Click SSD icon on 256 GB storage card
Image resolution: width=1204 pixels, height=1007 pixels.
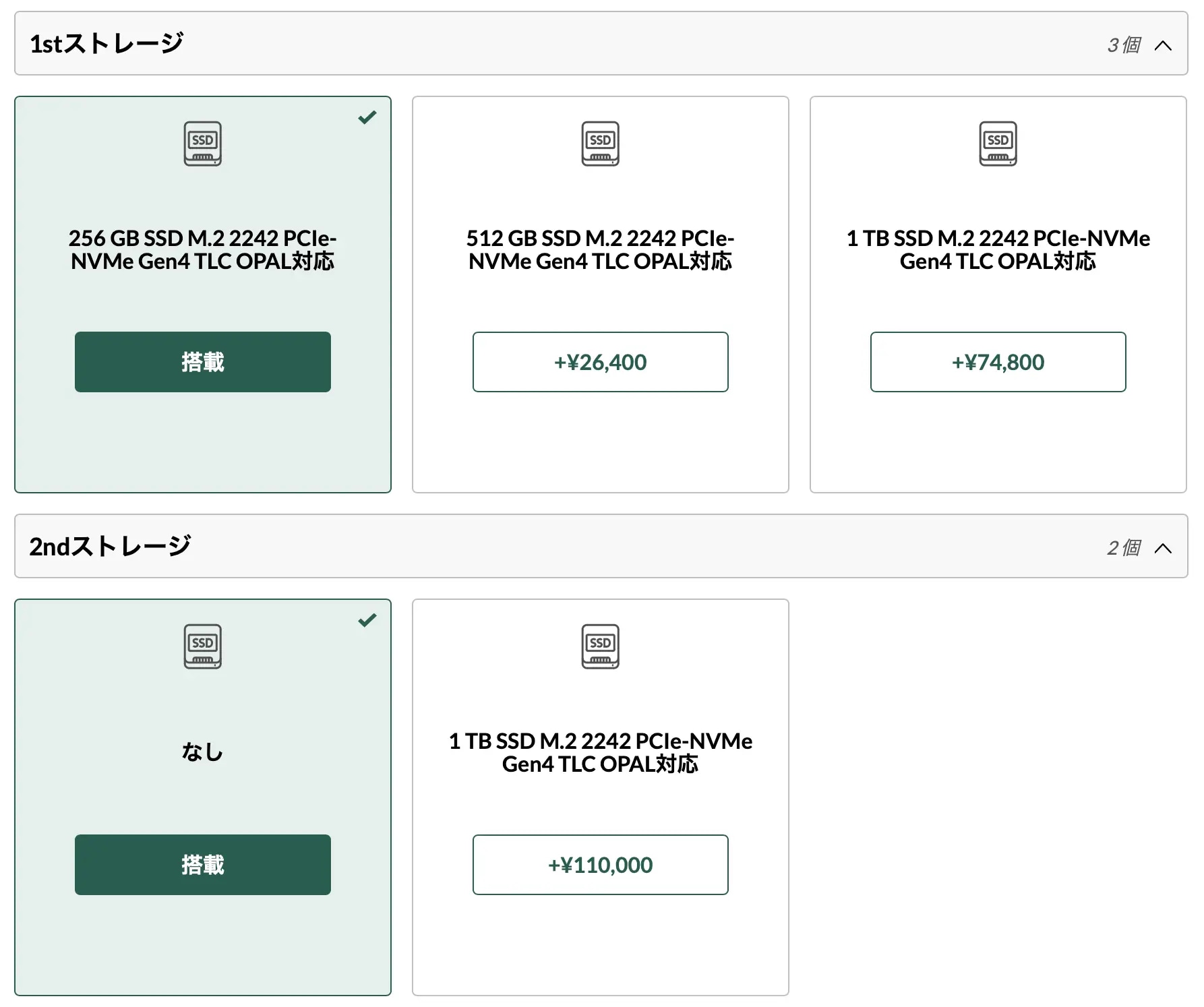[x=203, y=144]
